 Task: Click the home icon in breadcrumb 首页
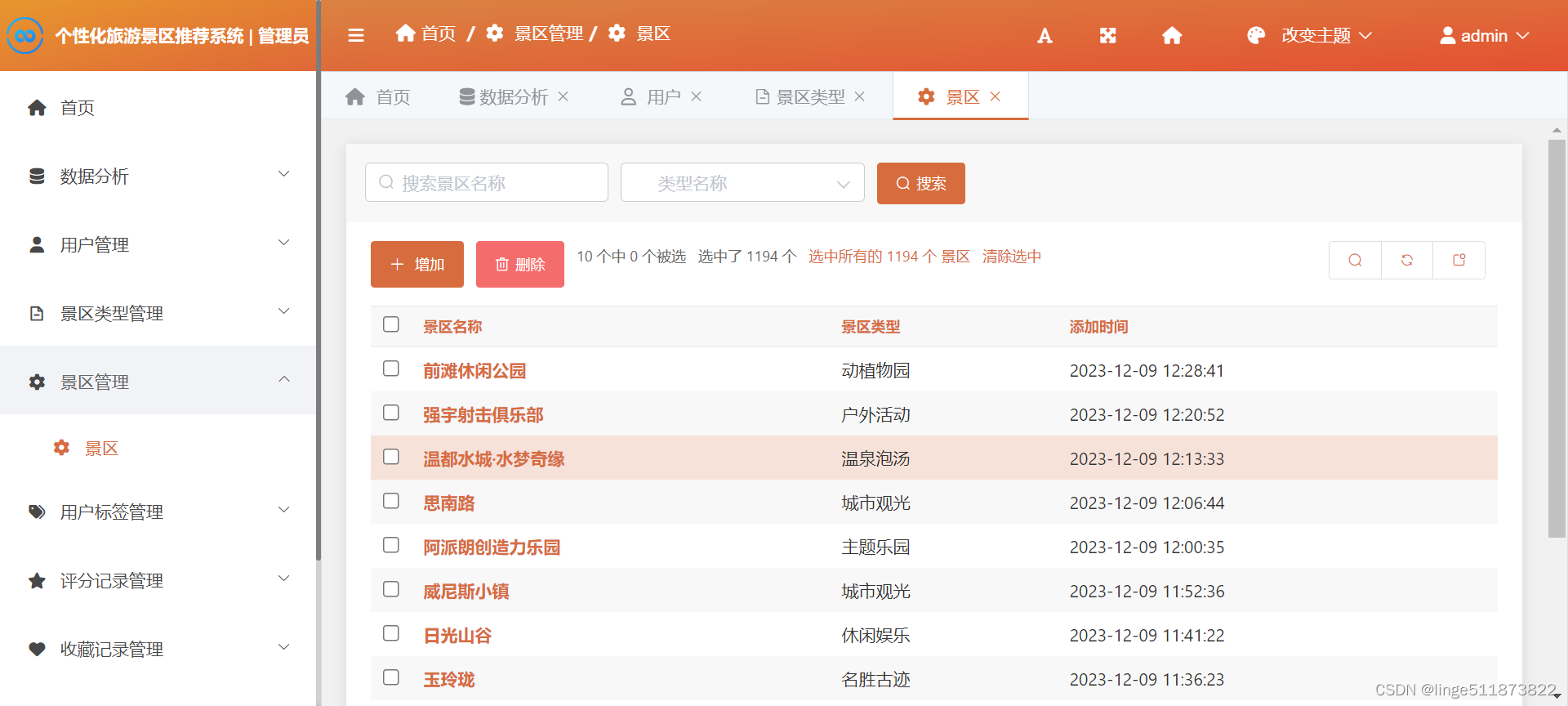pyautogui.click(x=405, y=33)
